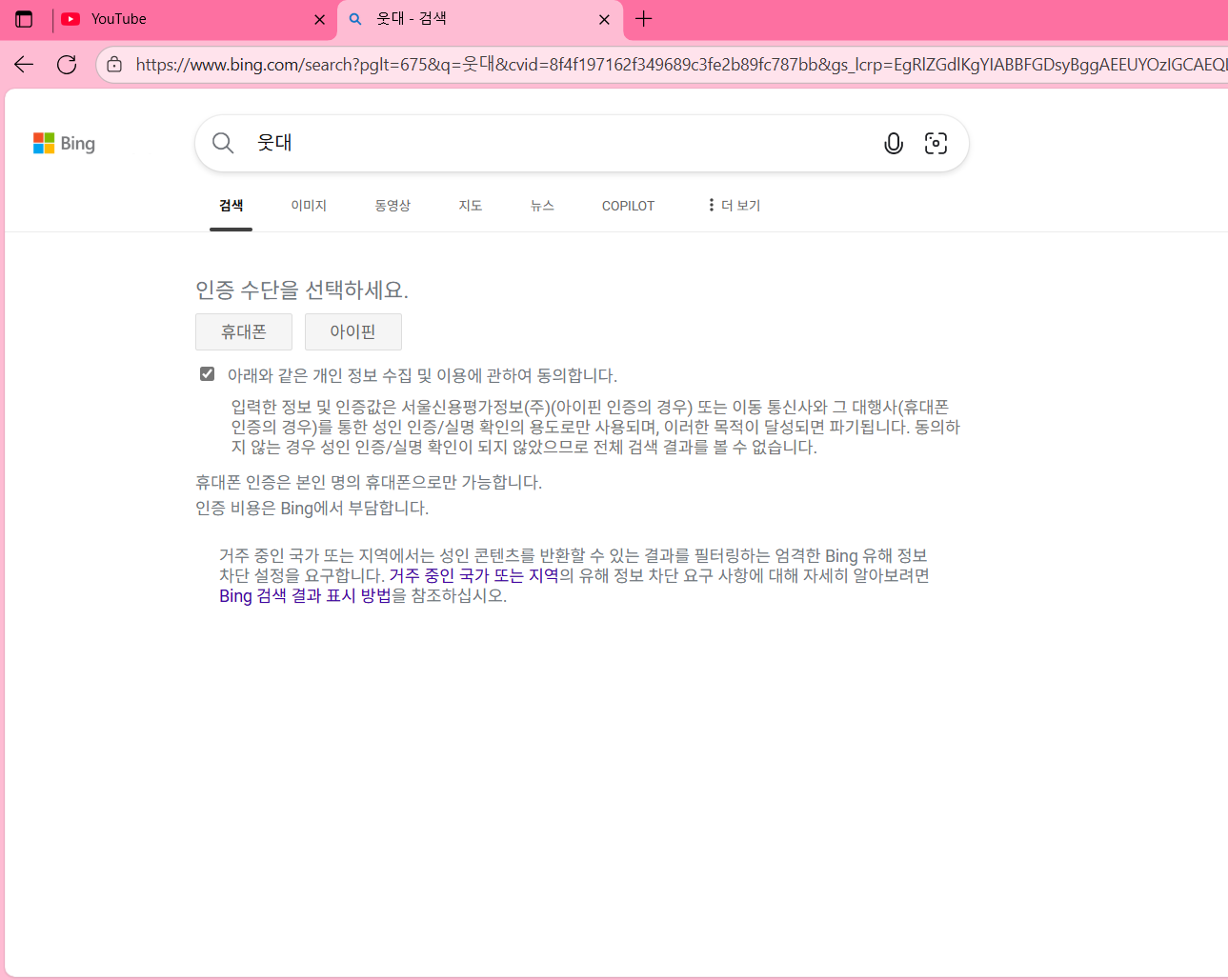
Task: Switch to the 동영상 tab
Action: point(393,206)
